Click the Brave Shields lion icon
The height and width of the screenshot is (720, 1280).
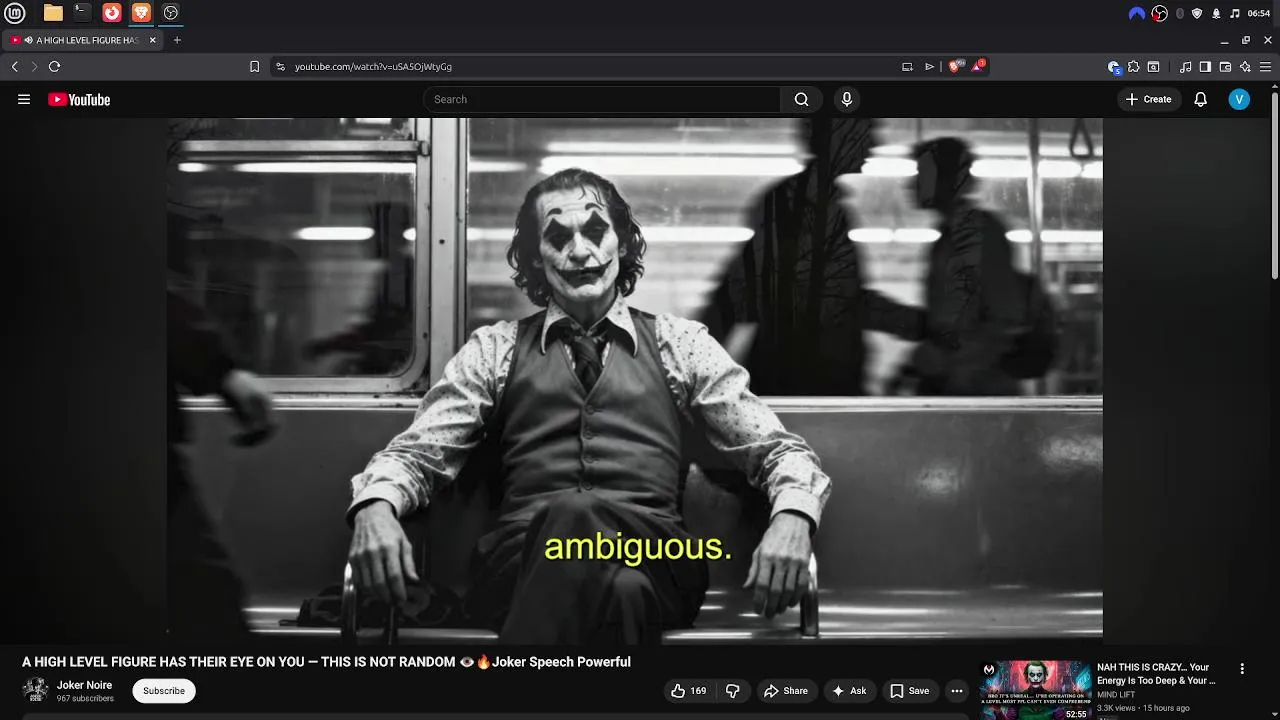click(x=956, y=66)
